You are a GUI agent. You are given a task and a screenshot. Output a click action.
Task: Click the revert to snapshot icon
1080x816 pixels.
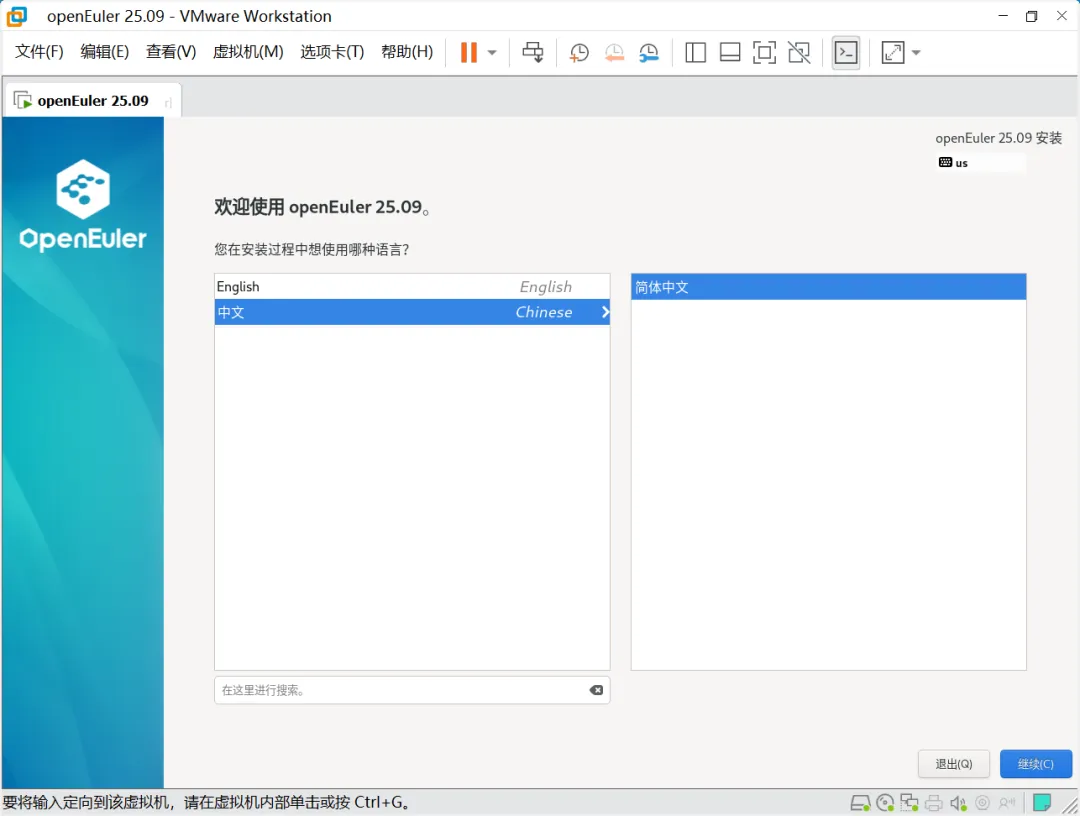[614, 52]
